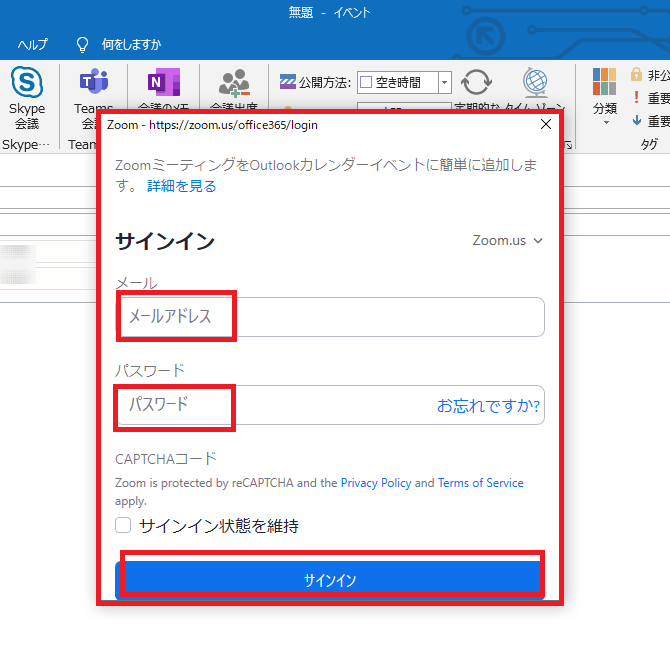Open the Terms of Service link
The width and height of the screenshot is (670, 648).
tap(481, 483)
